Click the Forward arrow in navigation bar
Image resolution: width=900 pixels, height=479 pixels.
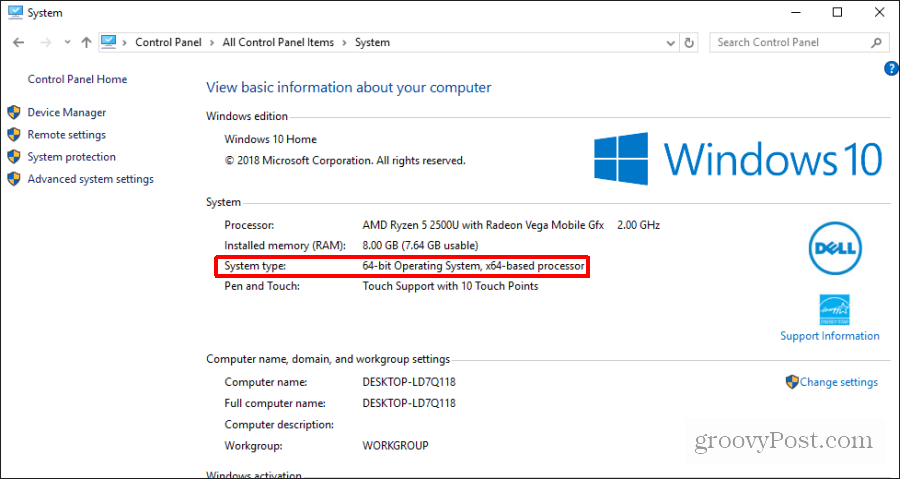click(x=46, y=42)
